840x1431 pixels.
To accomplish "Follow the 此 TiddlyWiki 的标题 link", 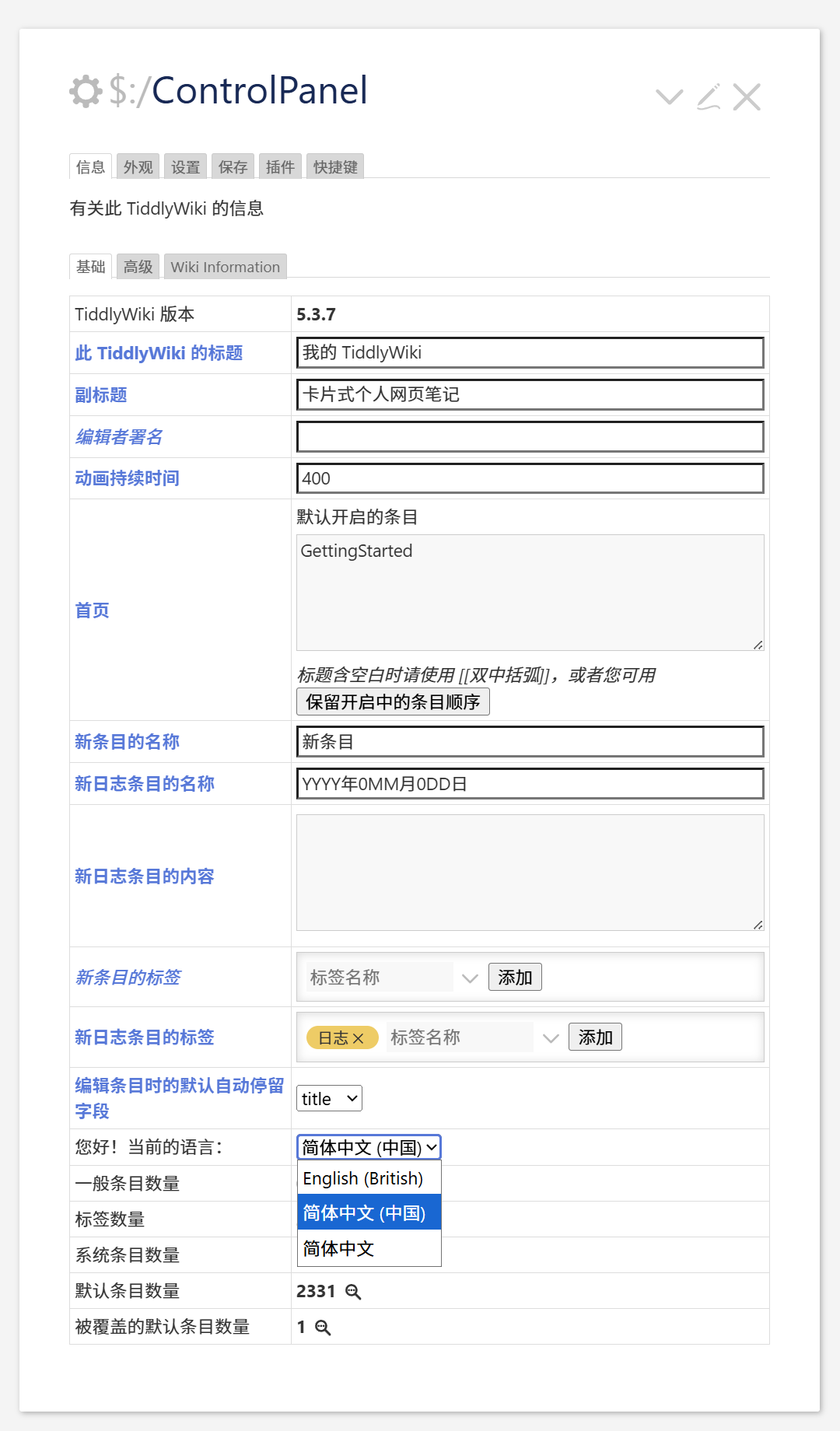I will point(159,353).
